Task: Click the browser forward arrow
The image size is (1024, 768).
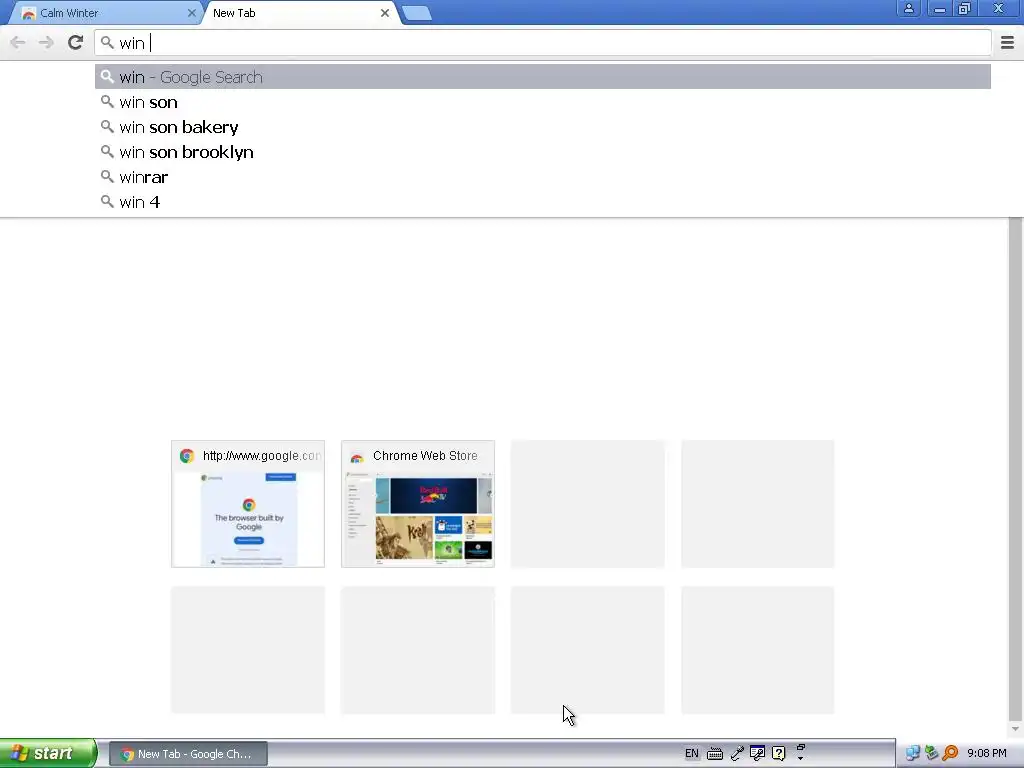Action: click(x=46, y=43)
